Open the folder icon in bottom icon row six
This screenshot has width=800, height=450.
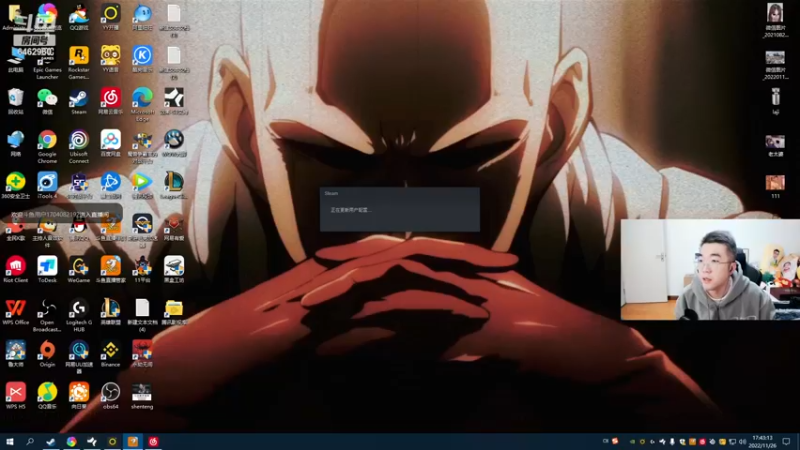point(174,312)
